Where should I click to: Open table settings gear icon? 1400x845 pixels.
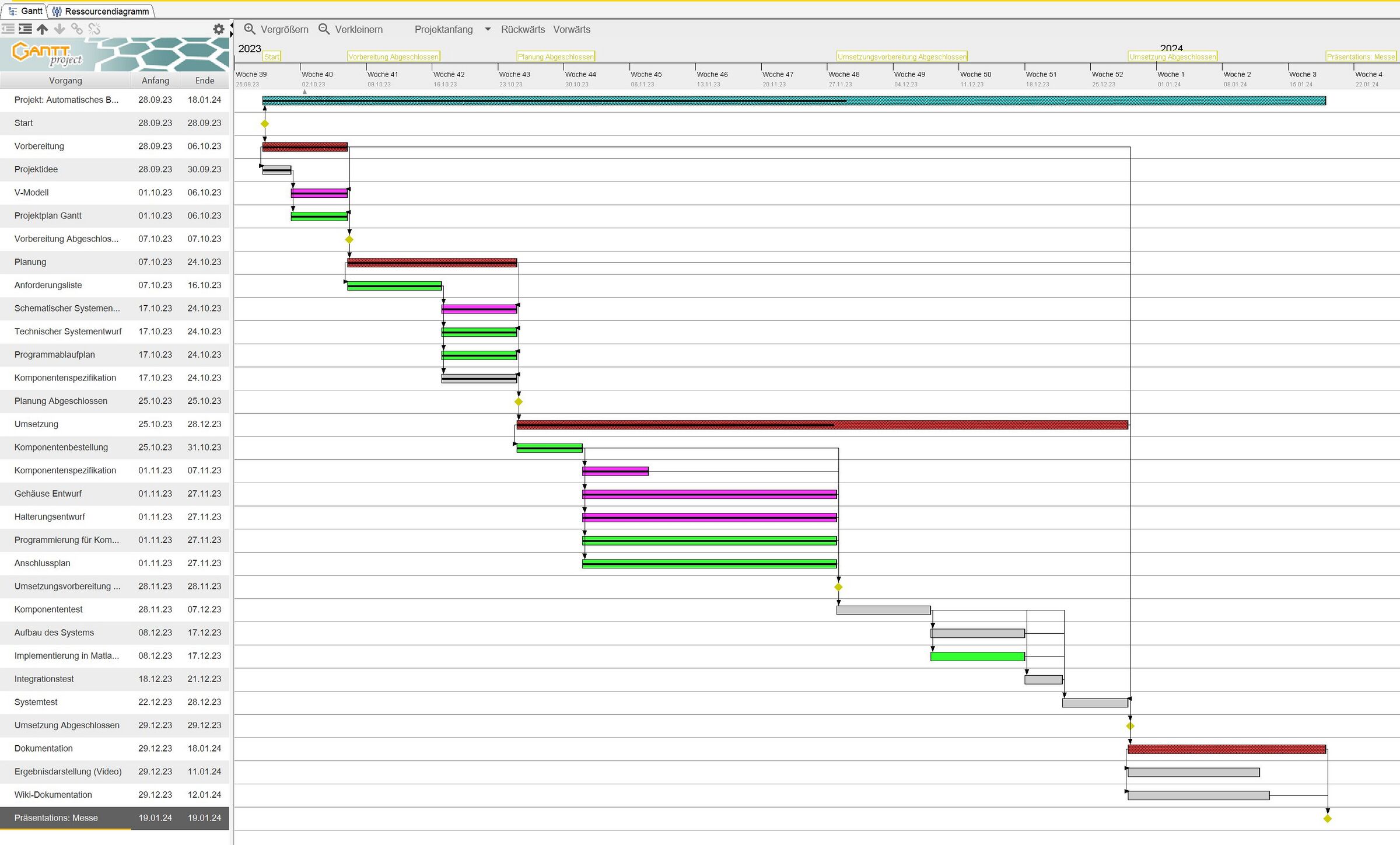click(219, 29)
